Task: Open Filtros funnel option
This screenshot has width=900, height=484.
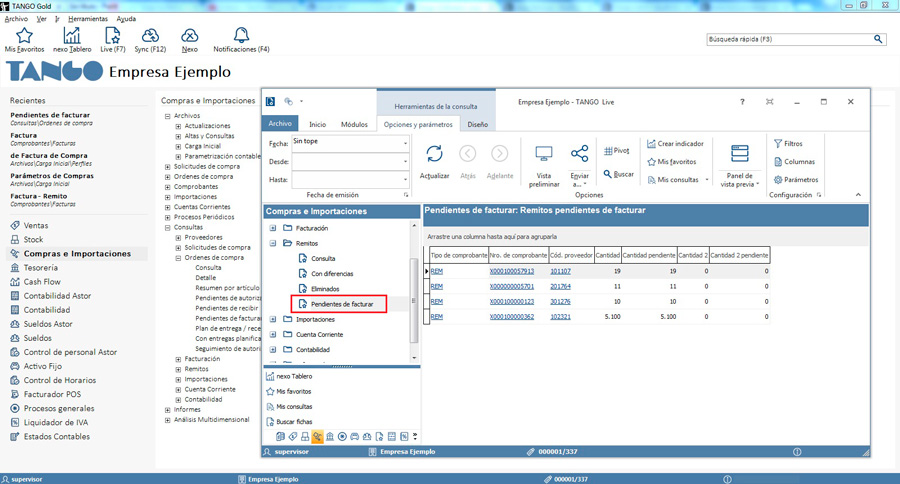Action: [788, 144]
